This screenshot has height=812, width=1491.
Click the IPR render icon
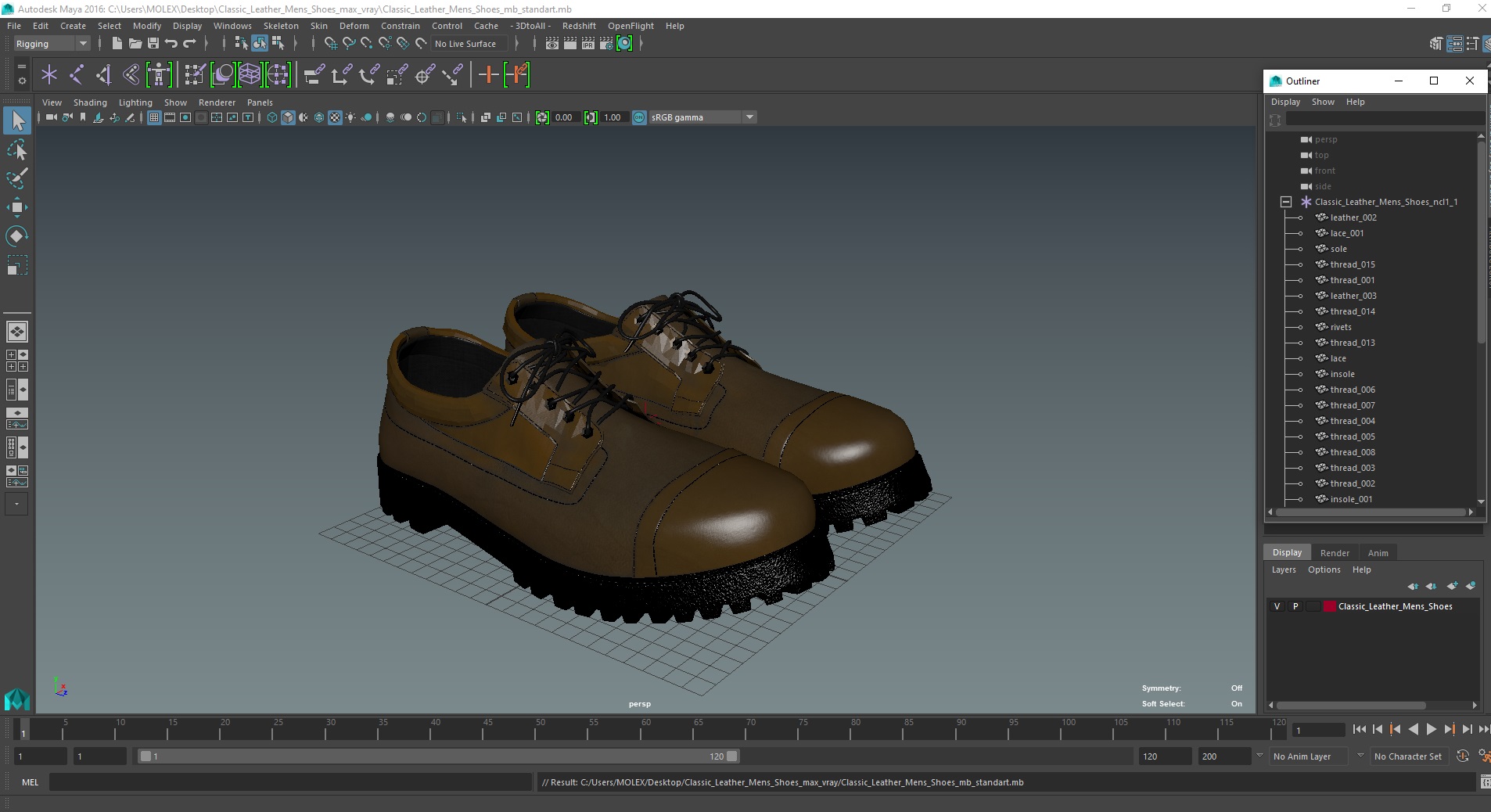click(587, 44)
